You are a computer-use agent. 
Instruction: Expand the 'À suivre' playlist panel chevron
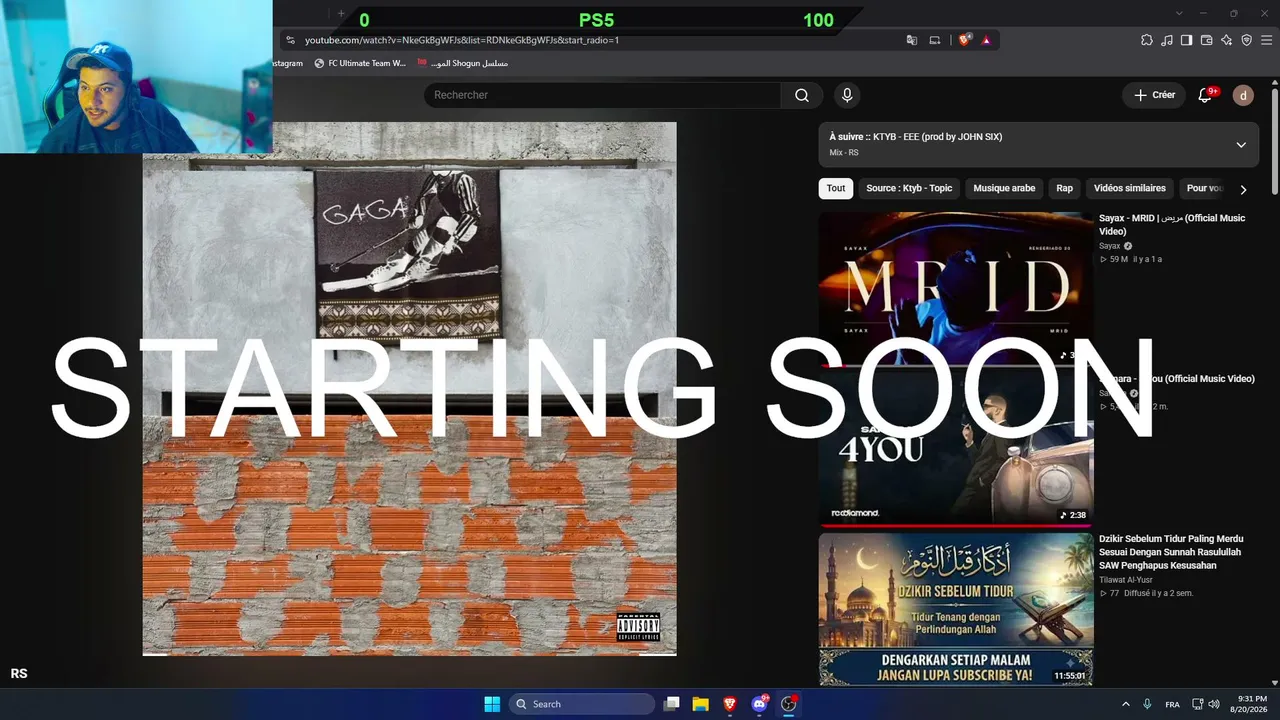click(x=1241, y=144)
